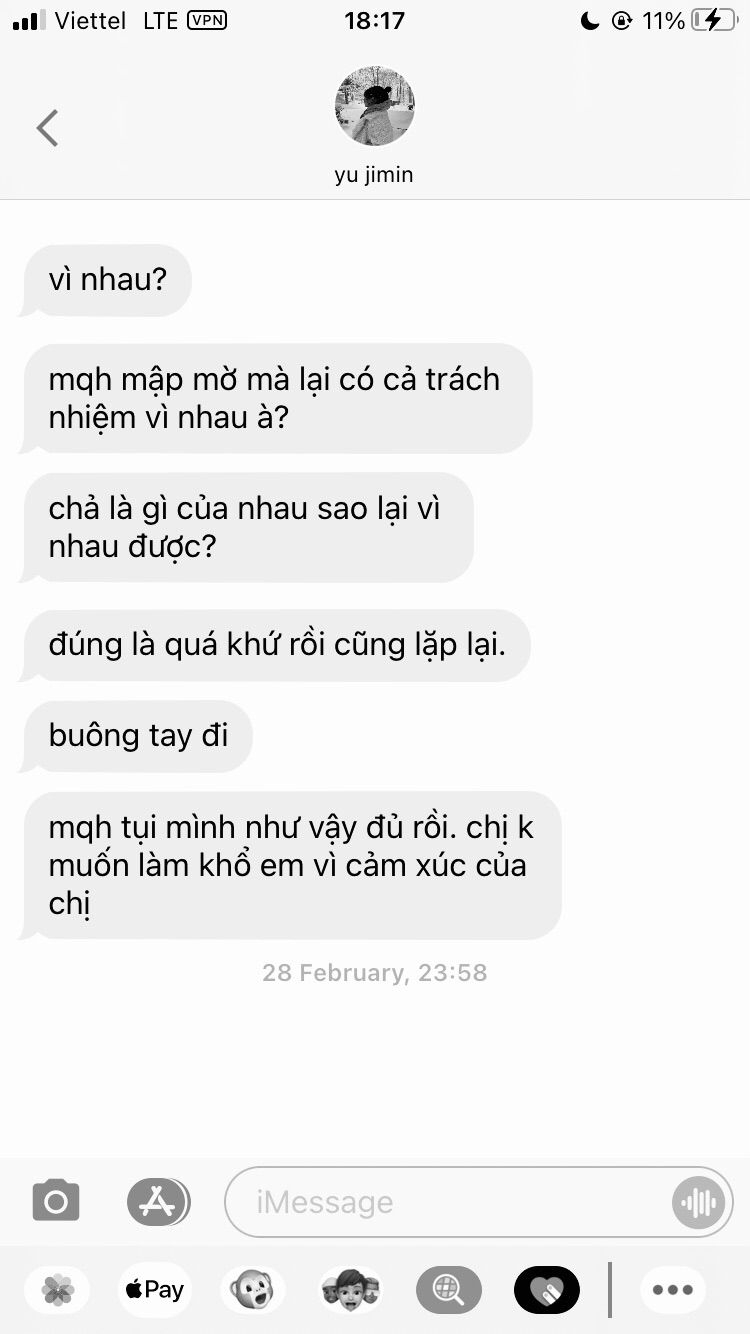Select the "vì nhau?" message bubble
The width and height of the screenshot is (750, 1334).
tap(106, 280)
